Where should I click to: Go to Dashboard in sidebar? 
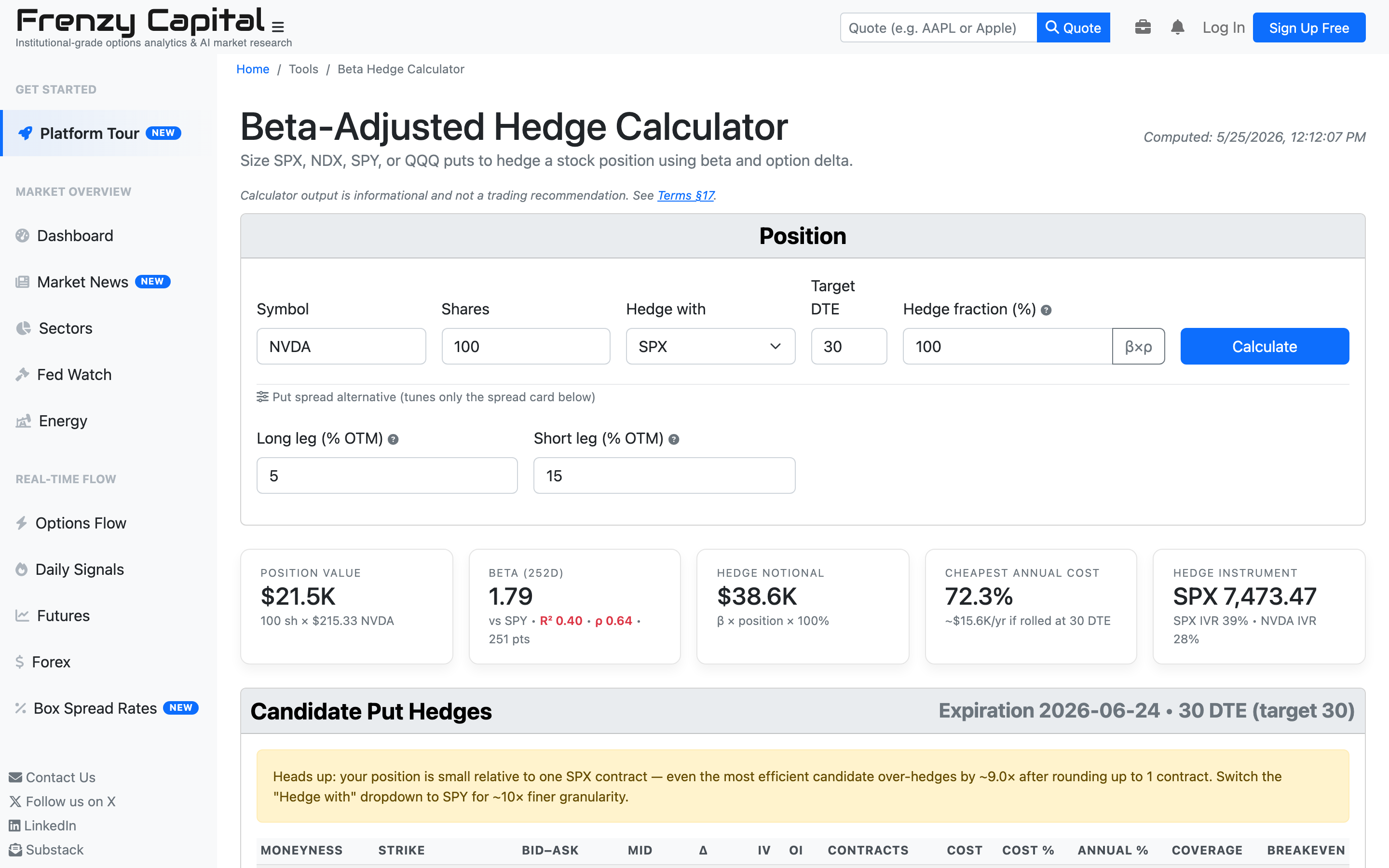point(75,235)
